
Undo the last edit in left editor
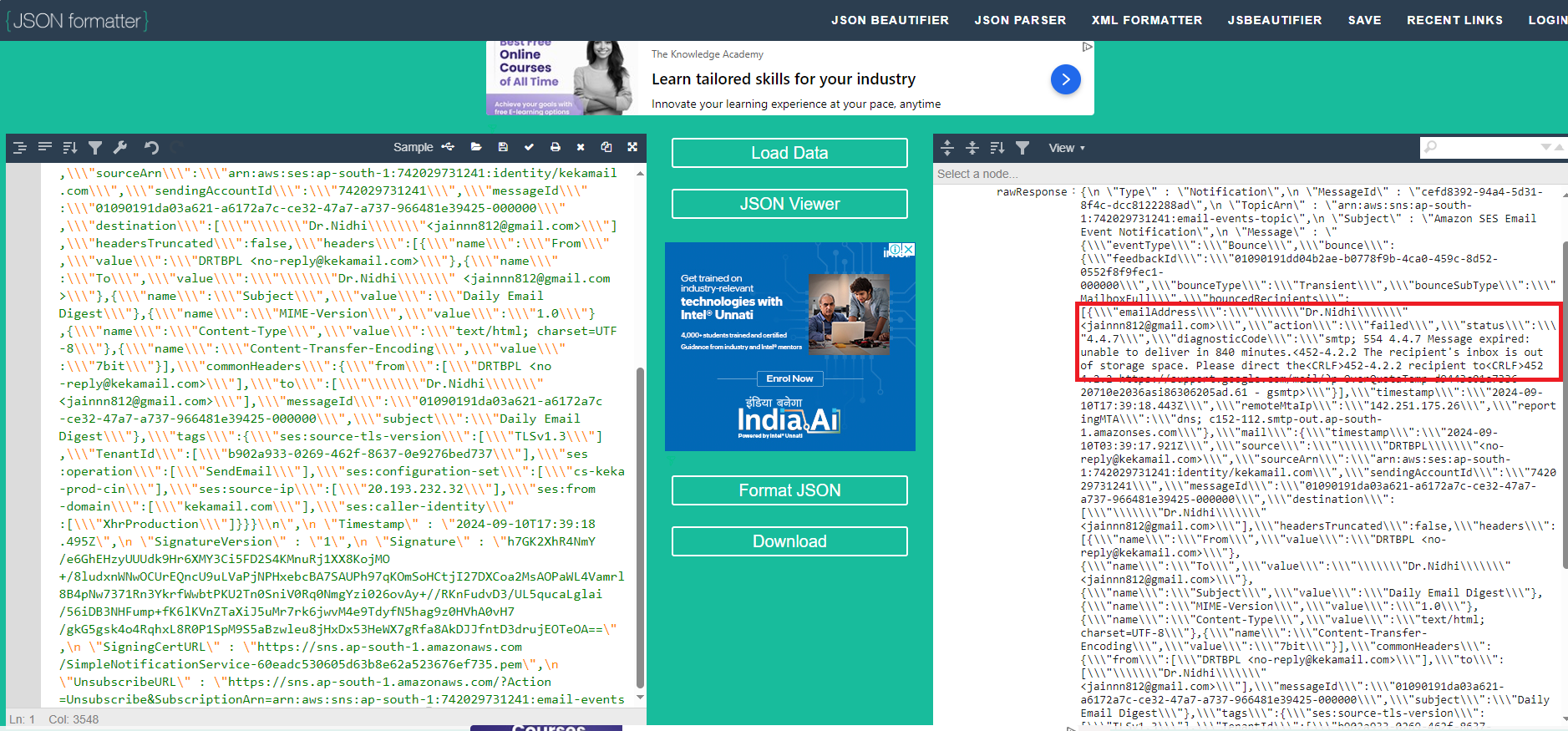pyautogui.click(x=151, y=147)
